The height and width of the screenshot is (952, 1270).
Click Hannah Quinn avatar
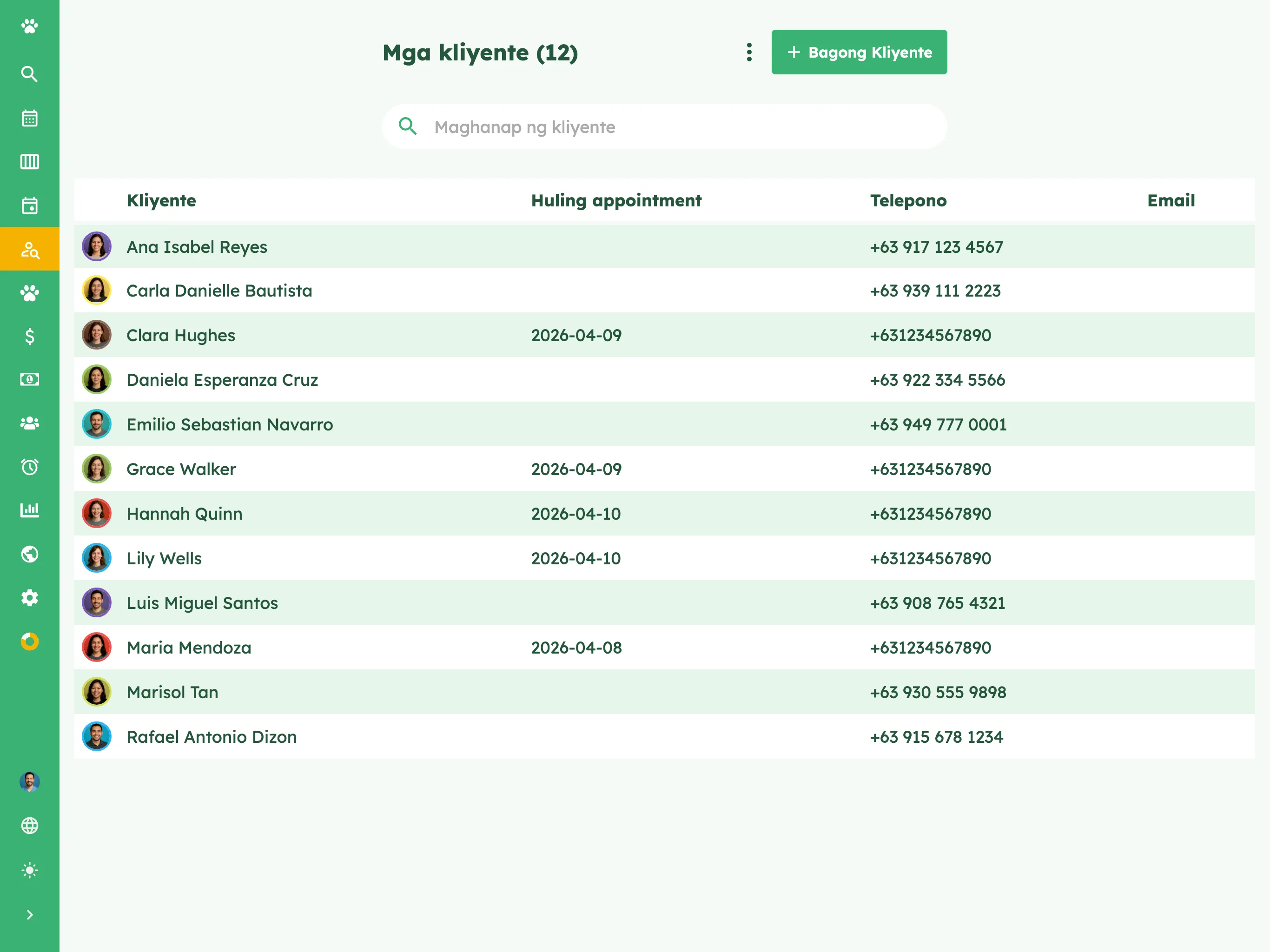(96, 513)
